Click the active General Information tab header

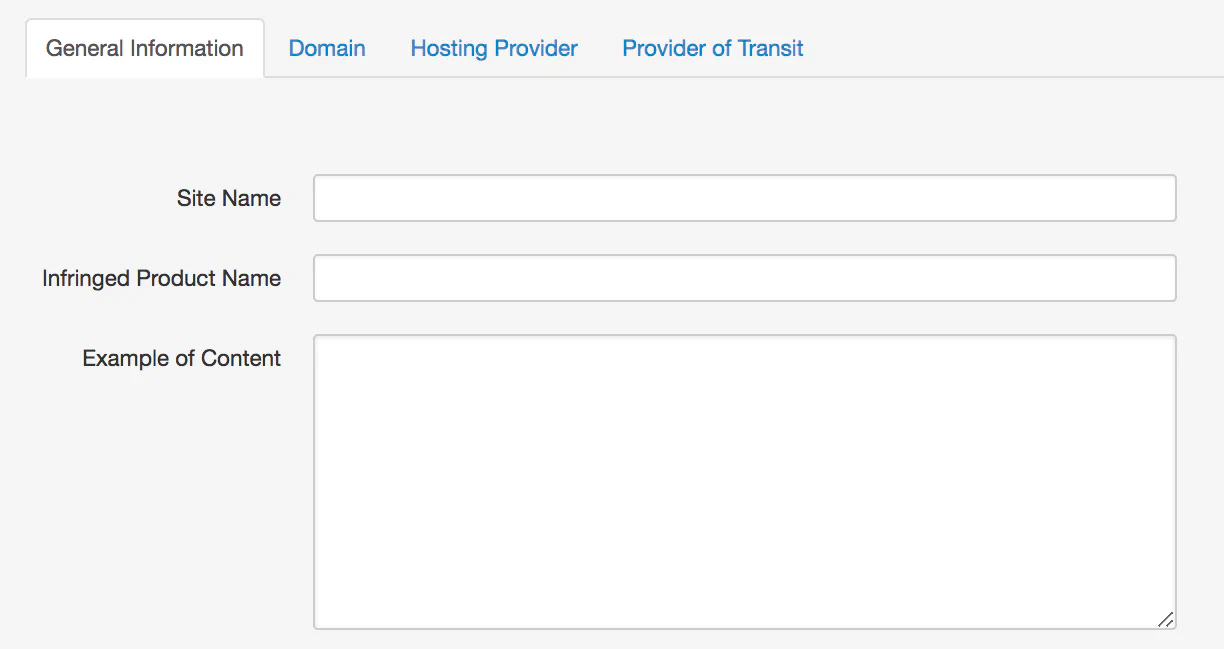[144, 47]
